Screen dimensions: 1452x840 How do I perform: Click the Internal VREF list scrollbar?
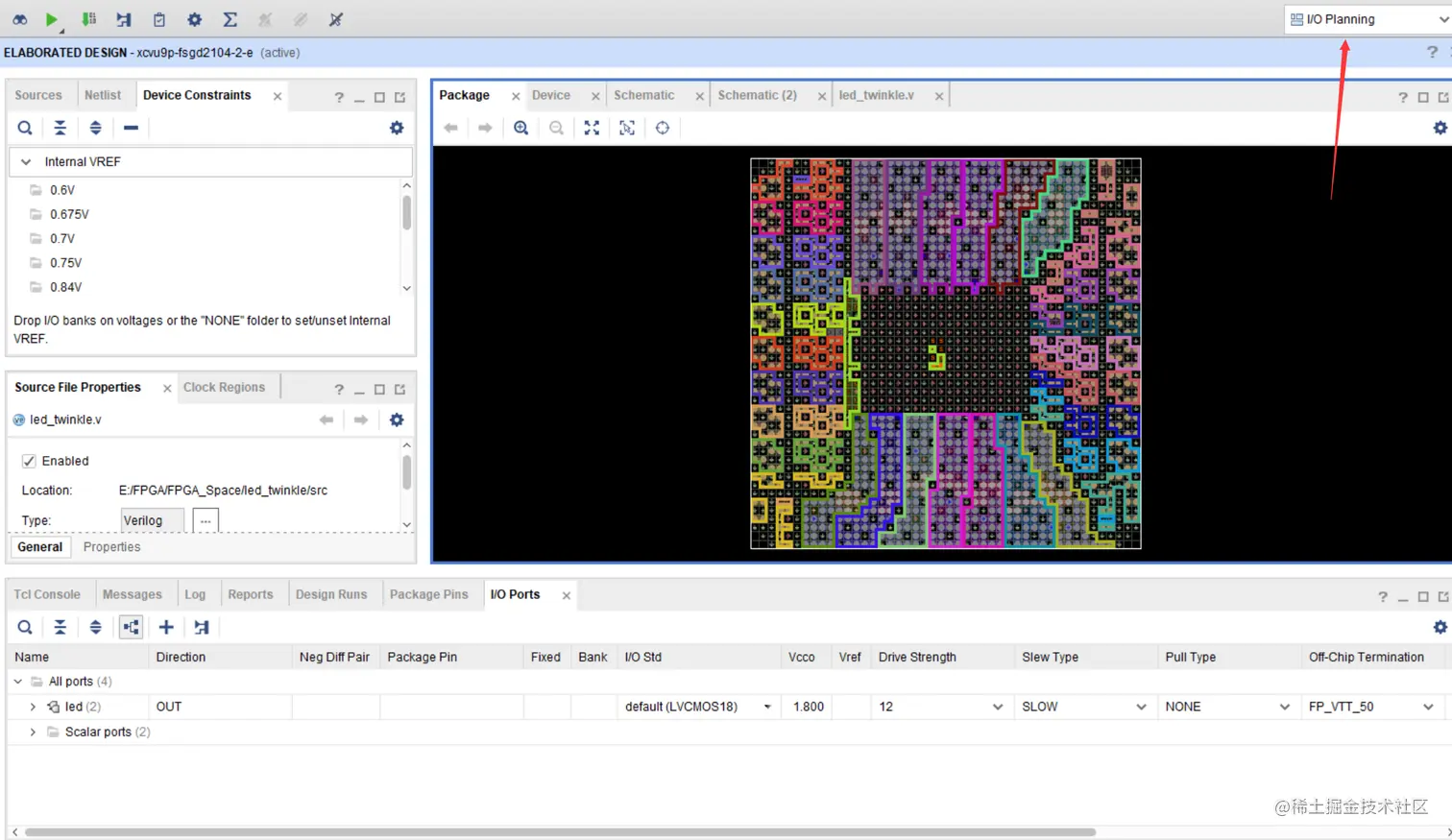pyautogui.click(x=406, y=212)
